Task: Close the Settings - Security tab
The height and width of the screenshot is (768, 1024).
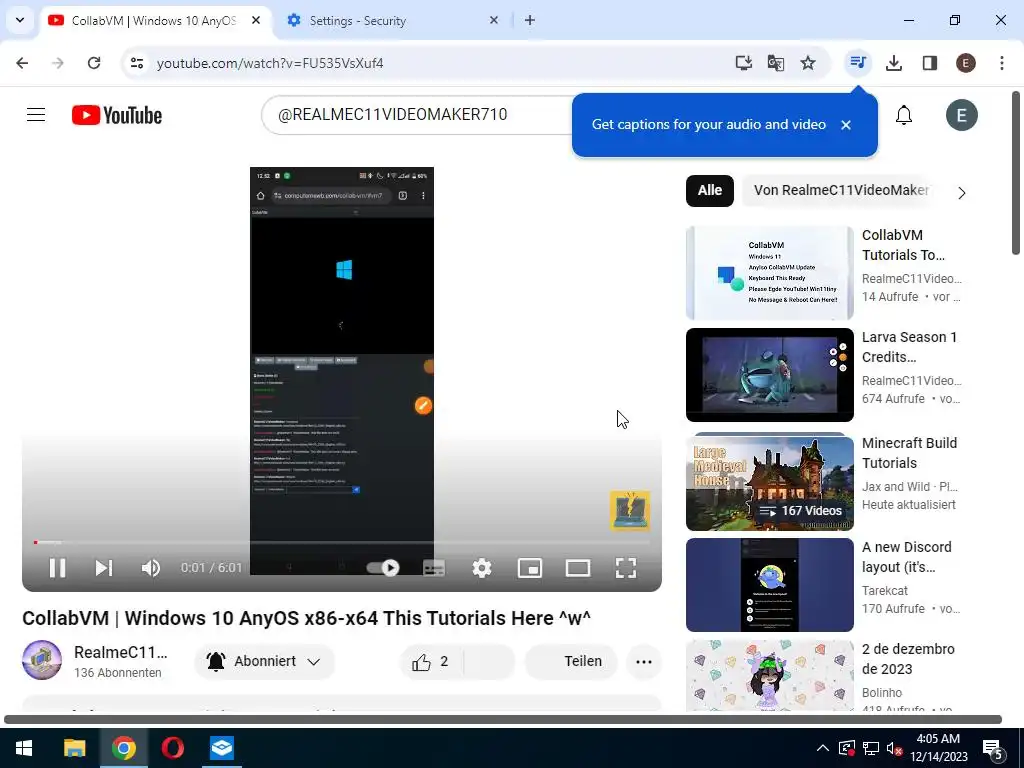Action: pyautogui.click(x=494, y=20)
